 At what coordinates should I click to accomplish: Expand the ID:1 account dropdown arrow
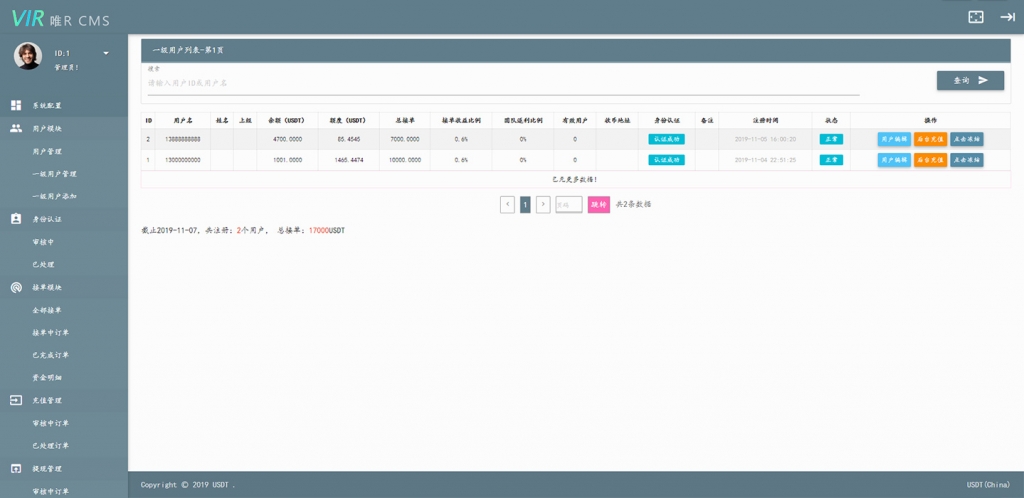click(x=106, y=53)
